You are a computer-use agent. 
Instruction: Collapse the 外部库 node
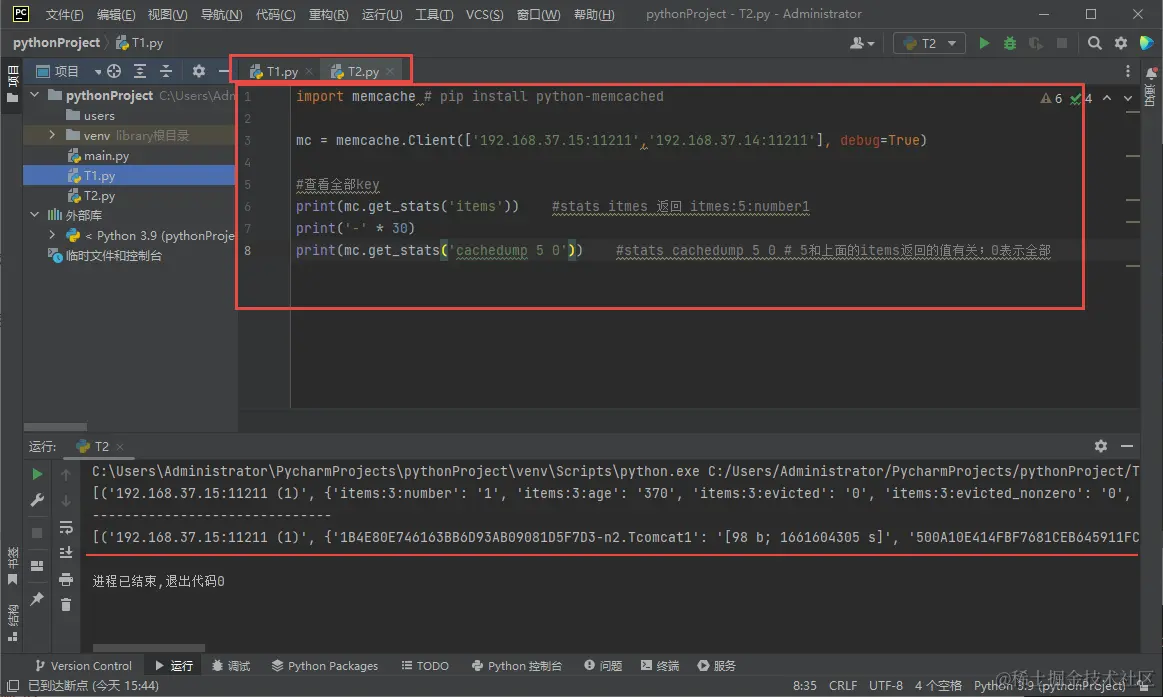[x=35, y=215]
